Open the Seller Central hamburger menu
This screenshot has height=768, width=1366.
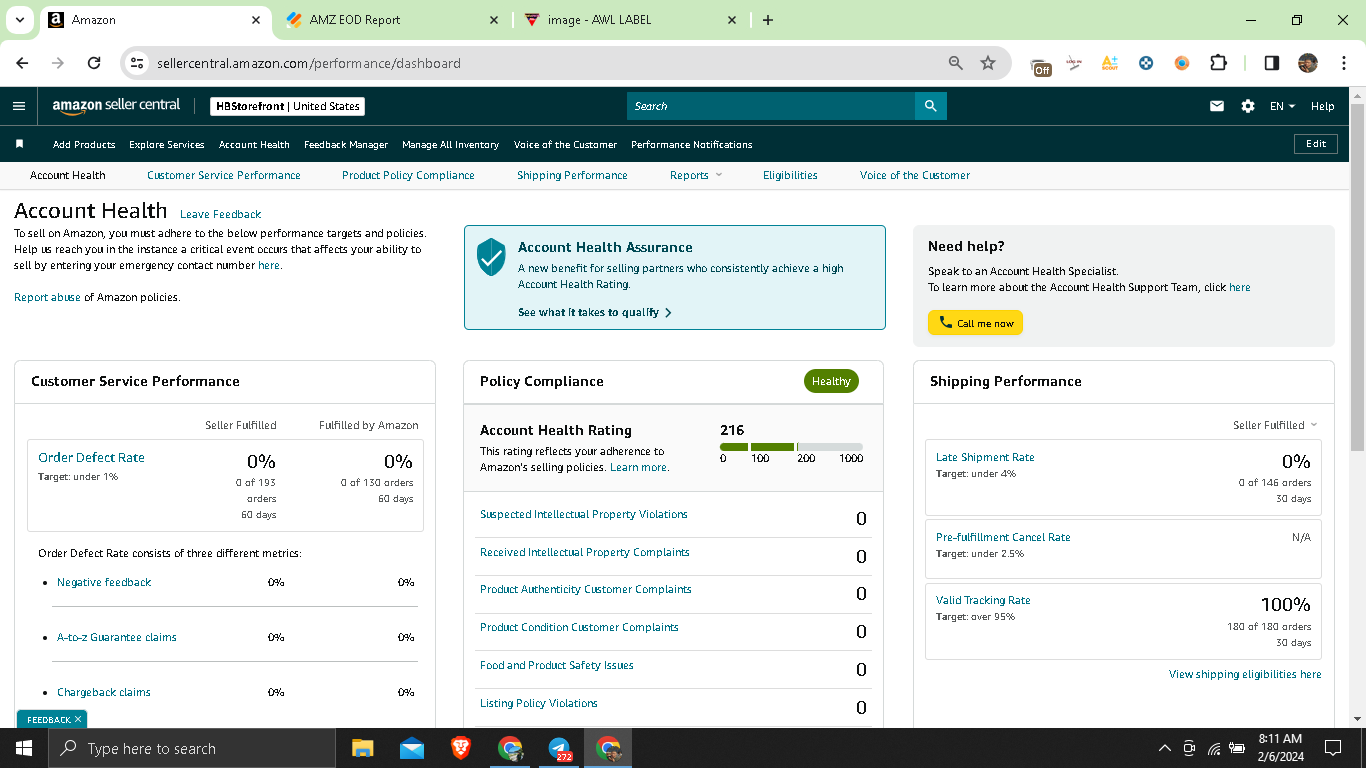coord(19,106)
